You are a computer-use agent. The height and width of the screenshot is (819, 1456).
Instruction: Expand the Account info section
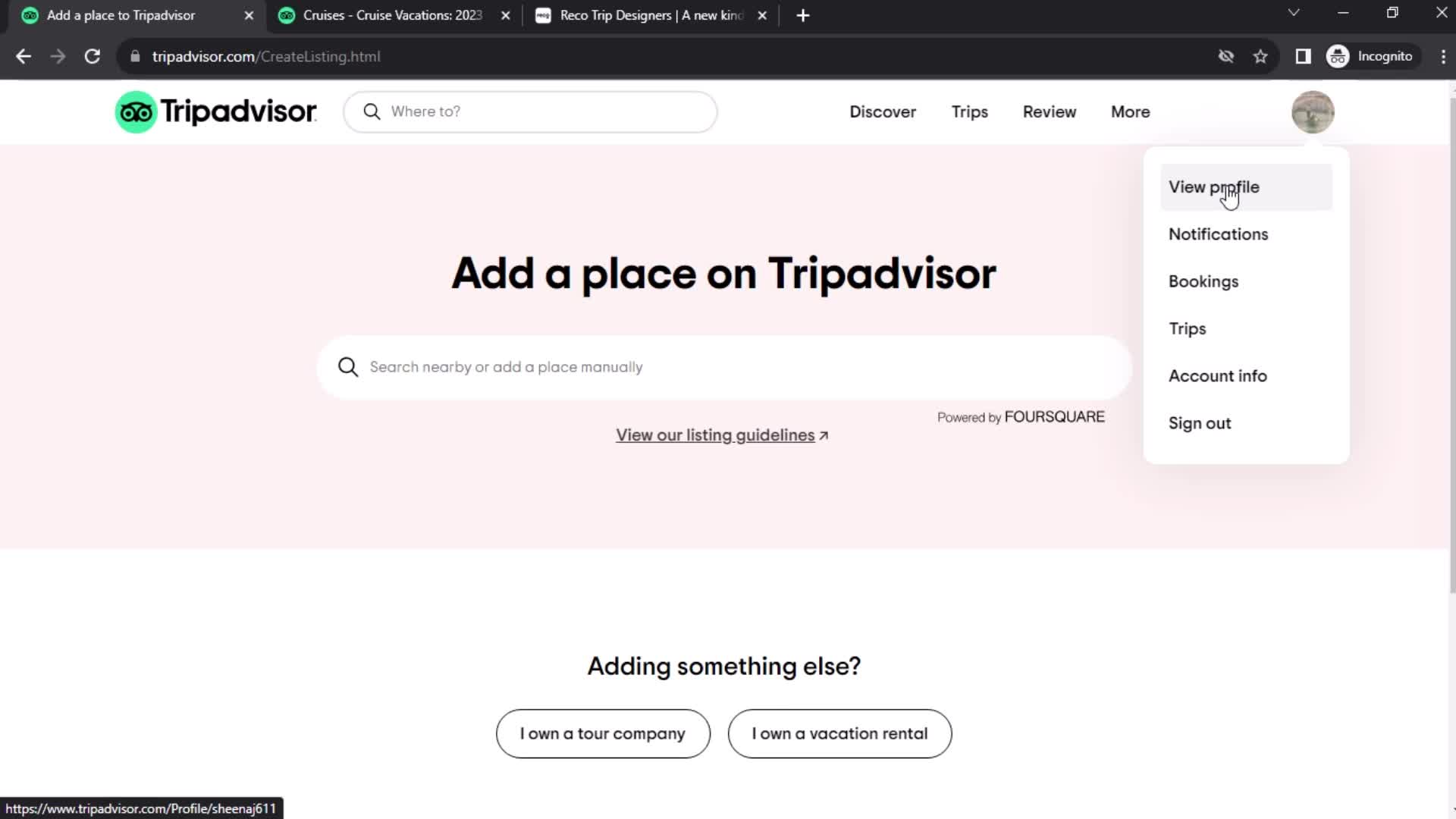[1219, 375]
